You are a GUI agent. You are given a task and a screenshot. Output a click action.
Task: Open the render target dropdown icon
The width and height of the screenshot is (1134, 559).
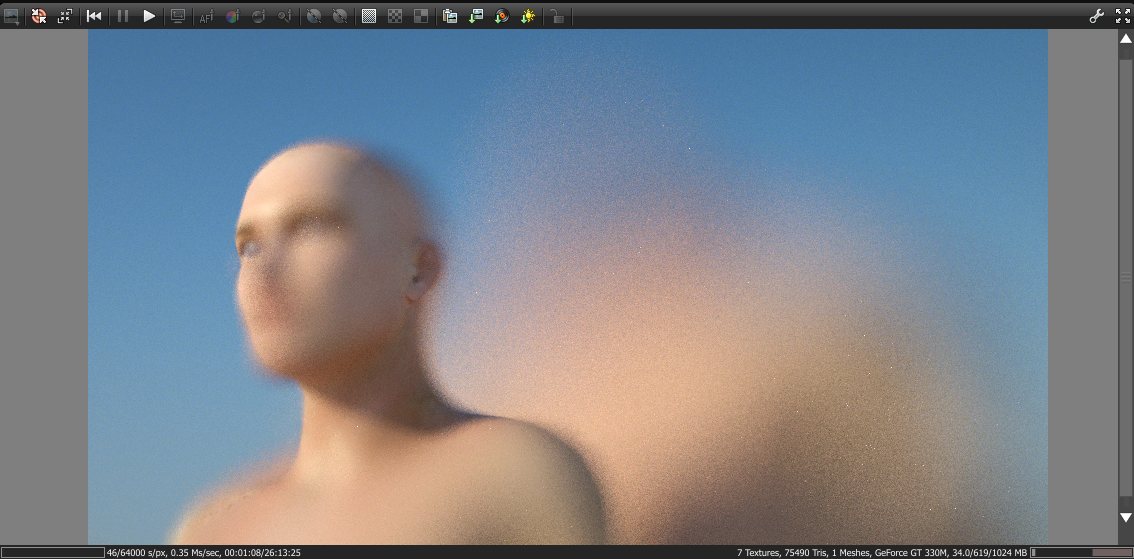click(12, 16)
